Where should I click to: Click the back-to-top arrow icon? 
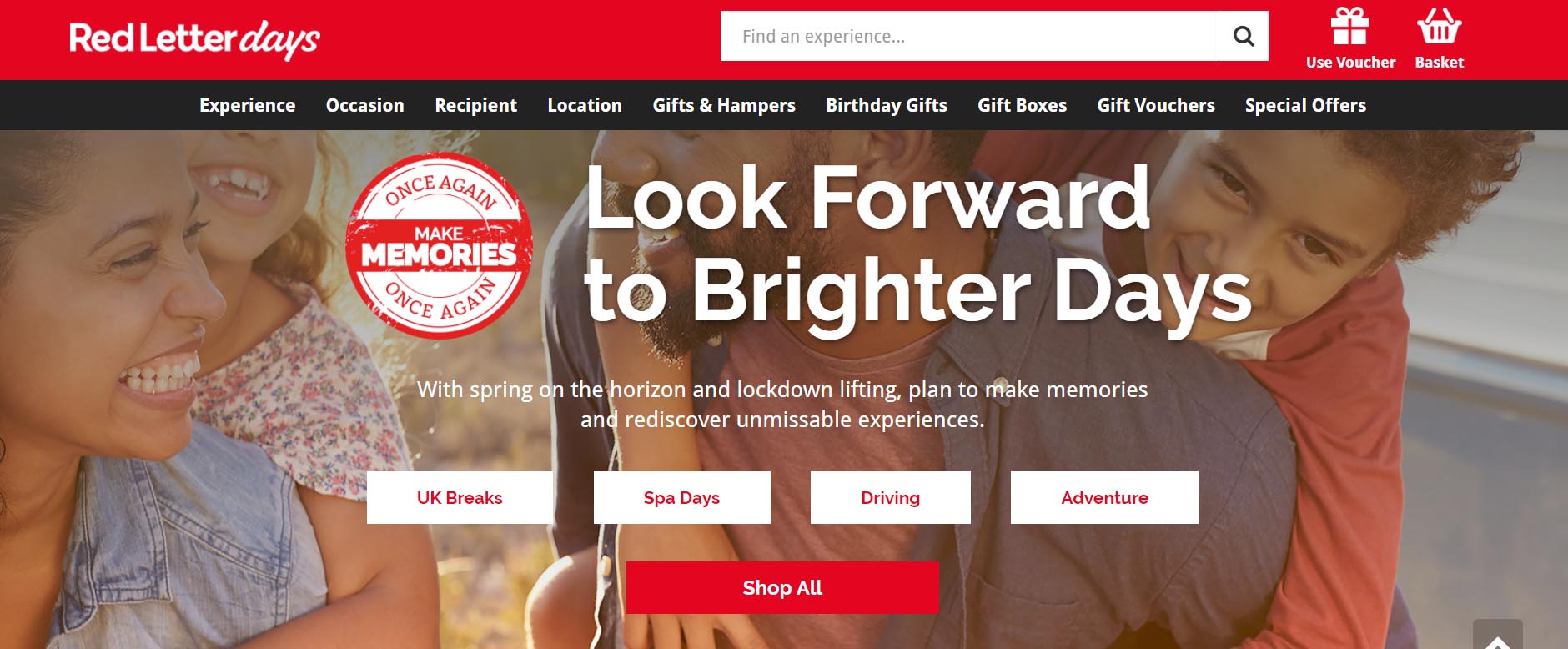tap(1498, 637)
